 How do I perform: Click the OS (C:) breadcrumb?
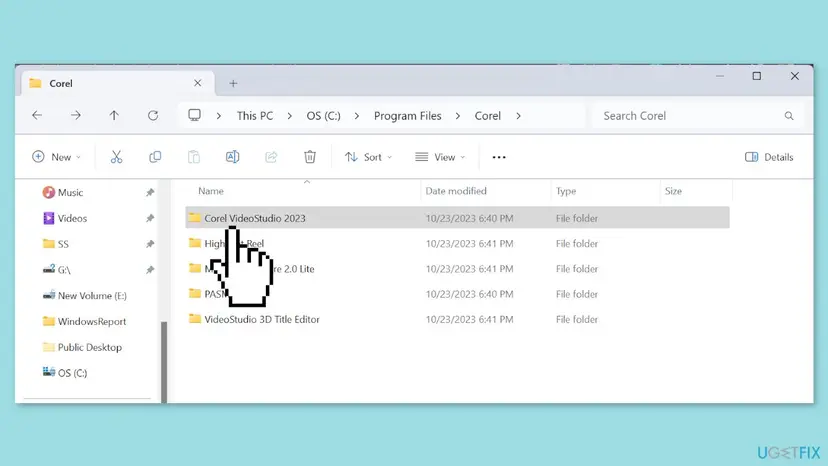(323, 116)
